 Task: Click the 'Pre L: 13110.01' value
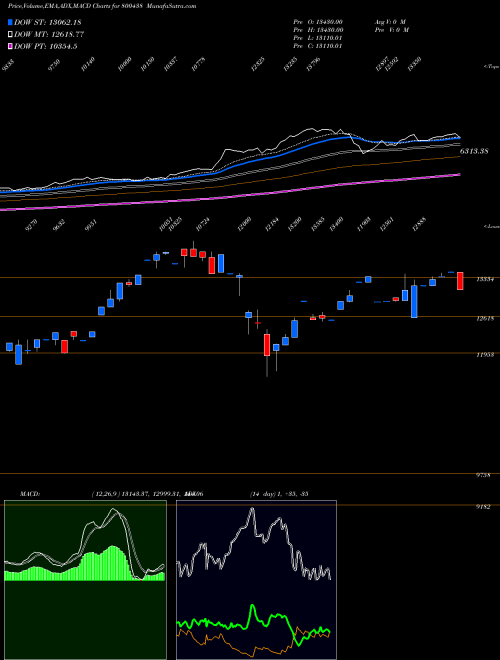(x=318, y=37)
